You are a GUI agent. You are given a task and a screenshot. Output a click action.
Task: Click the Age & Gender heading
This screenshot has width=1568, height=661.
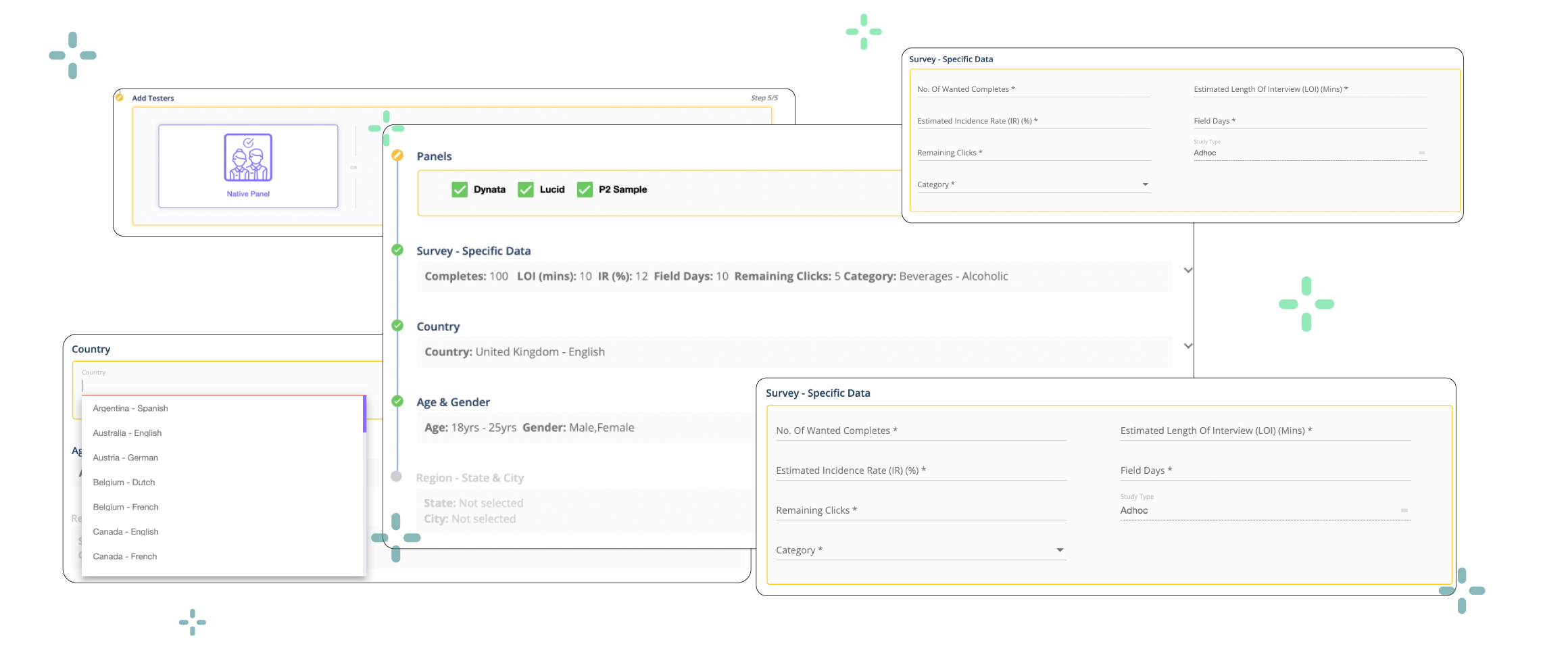[453, 402]
